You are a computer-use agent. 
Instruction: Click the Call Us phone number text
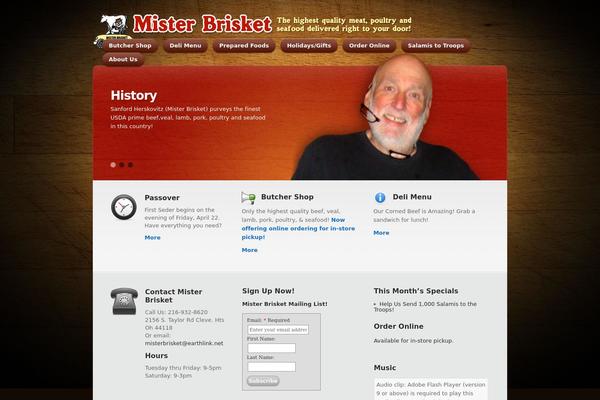pyautogui.click(x=176, y=312)
